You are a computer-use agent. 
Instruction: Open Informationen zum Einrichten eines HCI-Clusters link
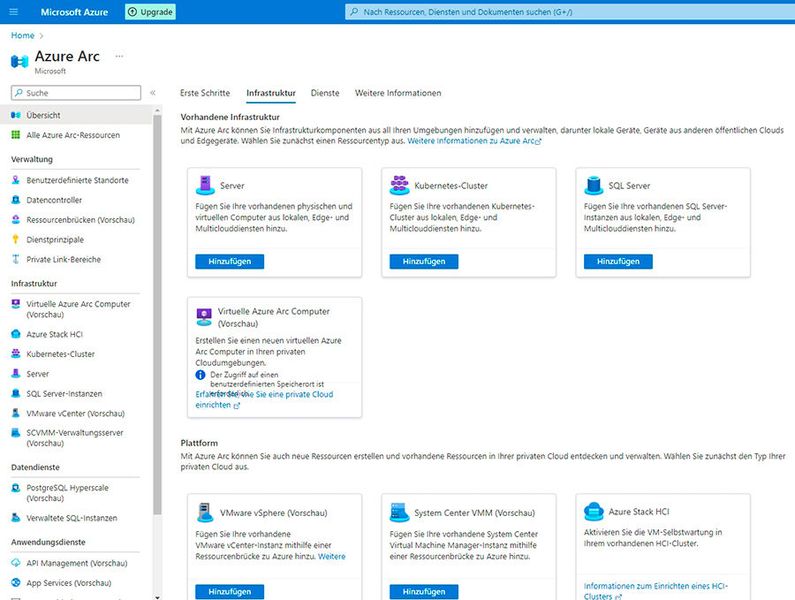[656, 591]
